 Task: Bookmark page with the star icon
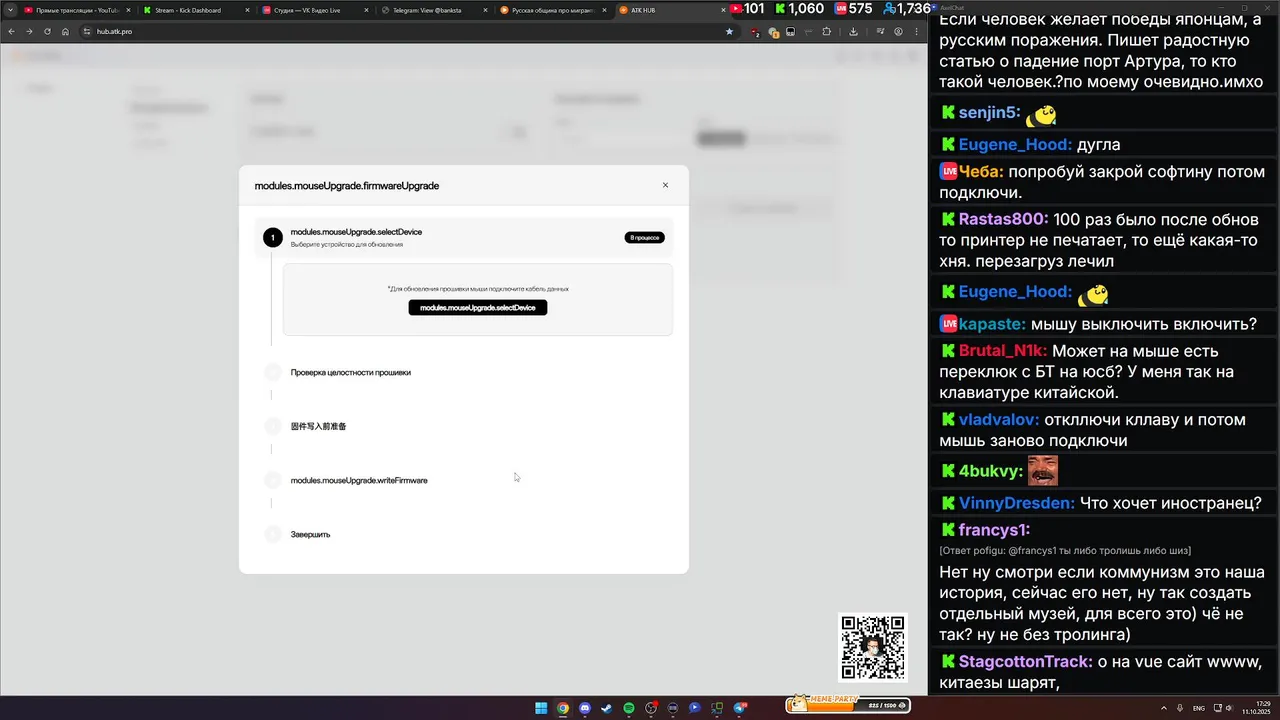click(x=729, y=32)
